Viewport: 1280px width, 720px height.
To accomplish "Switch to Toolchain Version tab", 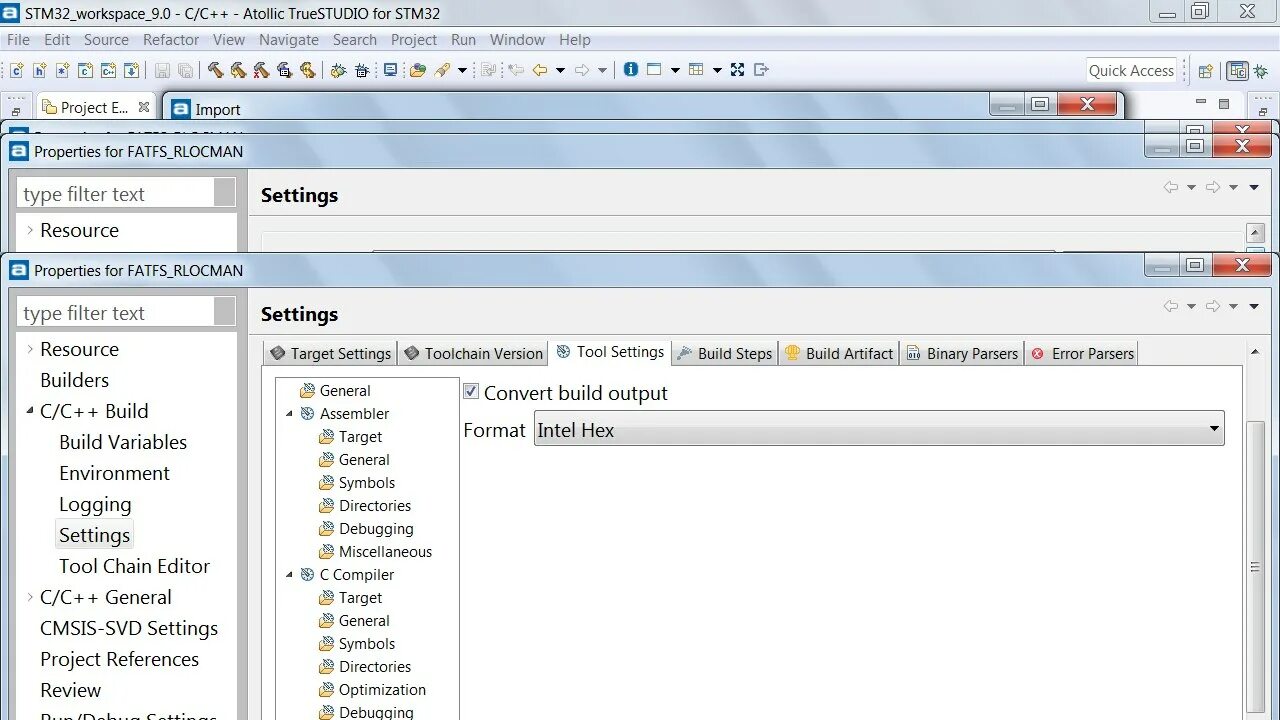I will coord(473,353).
